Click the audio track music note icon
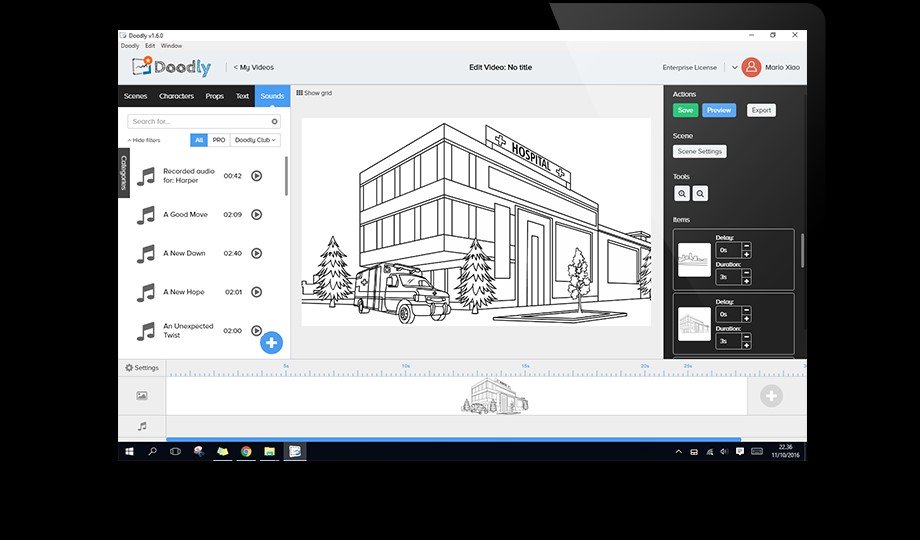This screenshot has width=920, height=540. point(142,427)
